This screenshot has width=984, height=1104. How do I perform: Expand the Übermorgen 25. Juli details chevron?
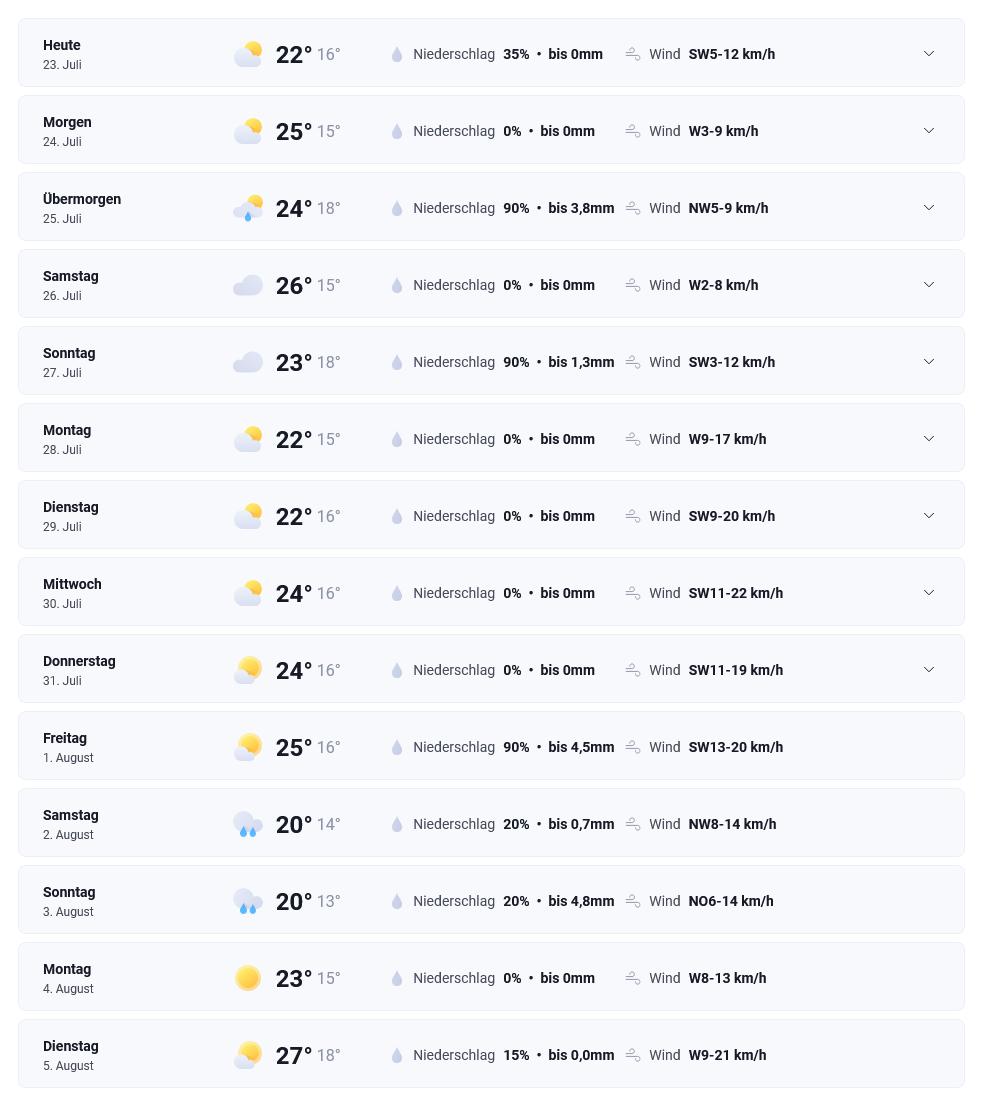pos(928,208)
